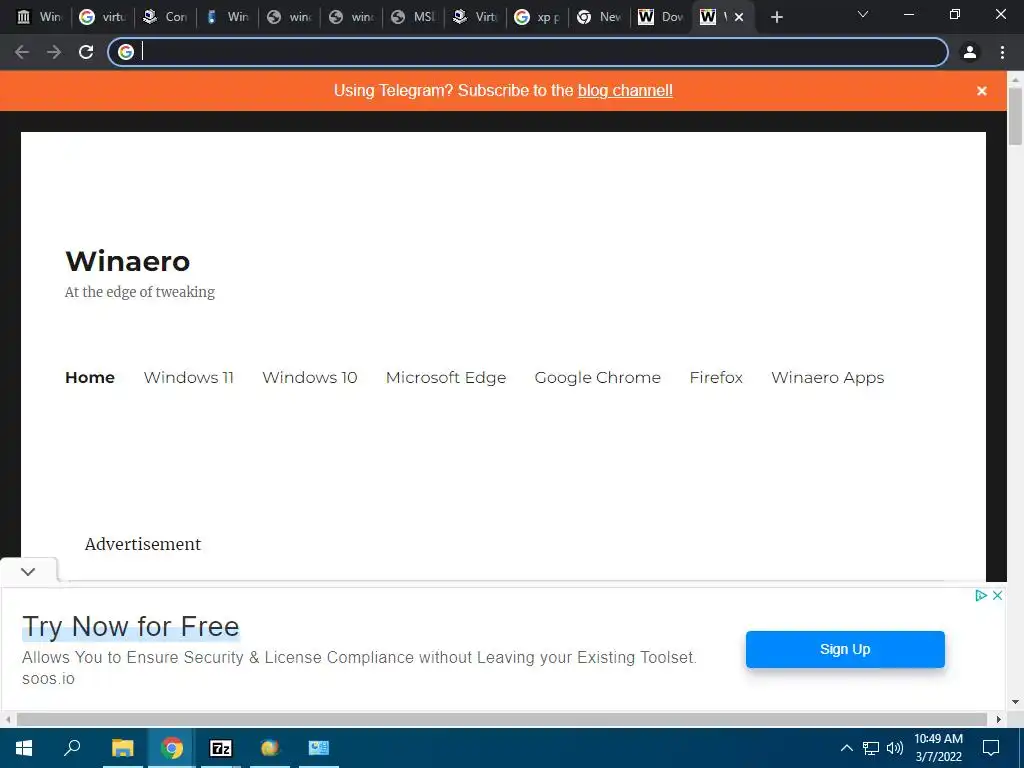1024x768 pixels.
Task: Click the 'Try Now for Free' ad headline
Action: (131, 626)
